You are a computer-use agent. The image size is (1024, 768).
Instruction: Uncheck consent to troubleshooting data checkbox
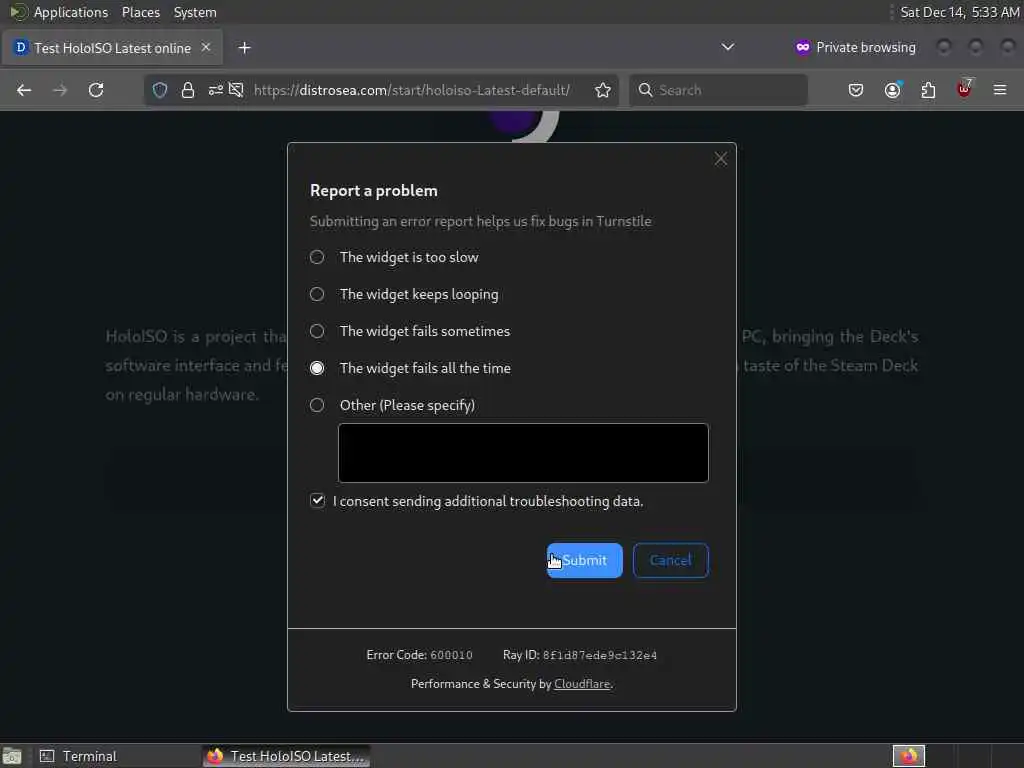tap(317, 501)
